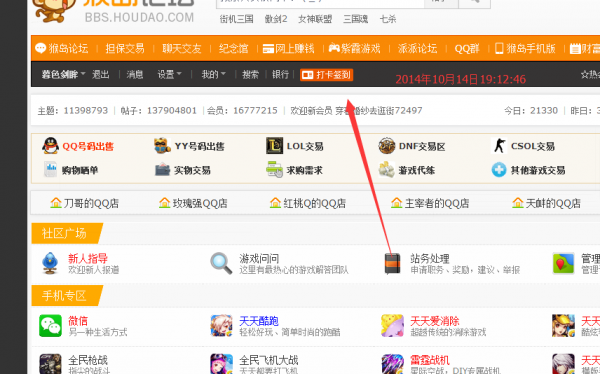Screen dimensions: 600x374
Task: Click the 天天酷跑 game icon
Action: point(221,326)
